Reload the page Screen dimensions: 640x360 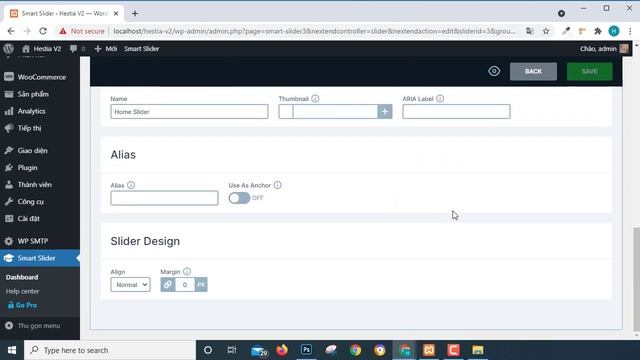(43, 31)
